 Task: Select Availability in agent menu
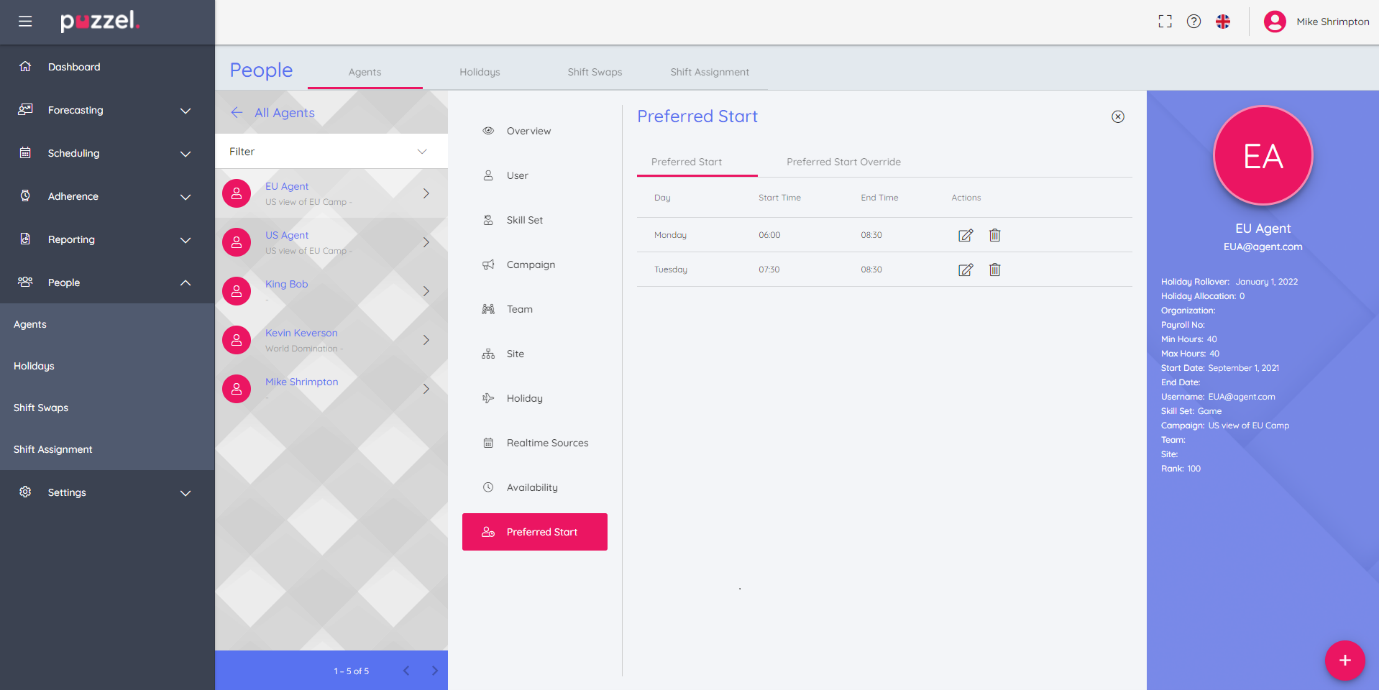point(531,488)
